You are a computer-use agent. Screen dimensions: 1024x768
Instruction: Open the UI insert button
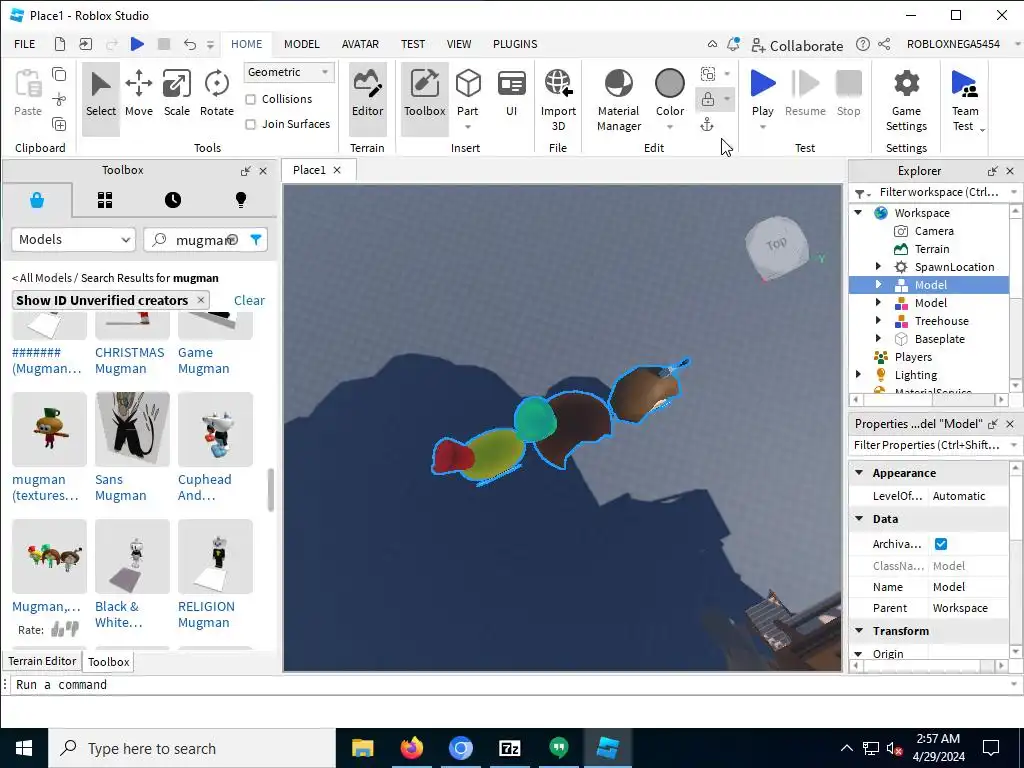(511, 93)
